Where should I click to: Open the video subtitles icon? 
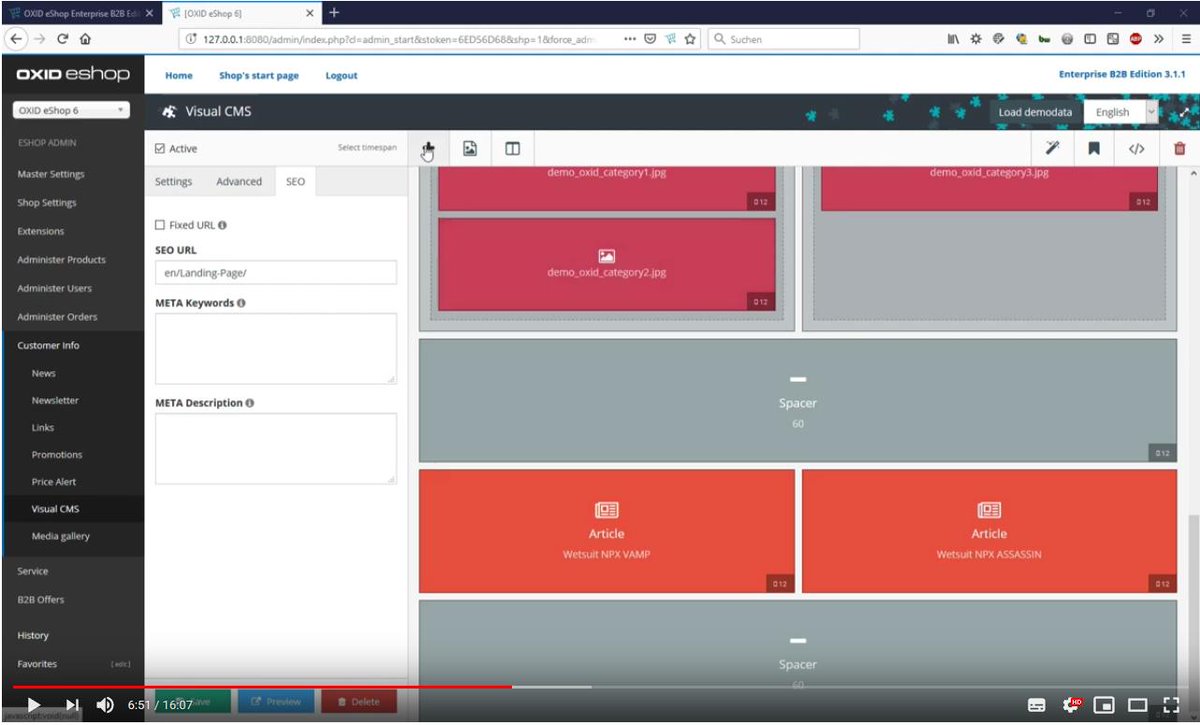(x=1038, y=705)
